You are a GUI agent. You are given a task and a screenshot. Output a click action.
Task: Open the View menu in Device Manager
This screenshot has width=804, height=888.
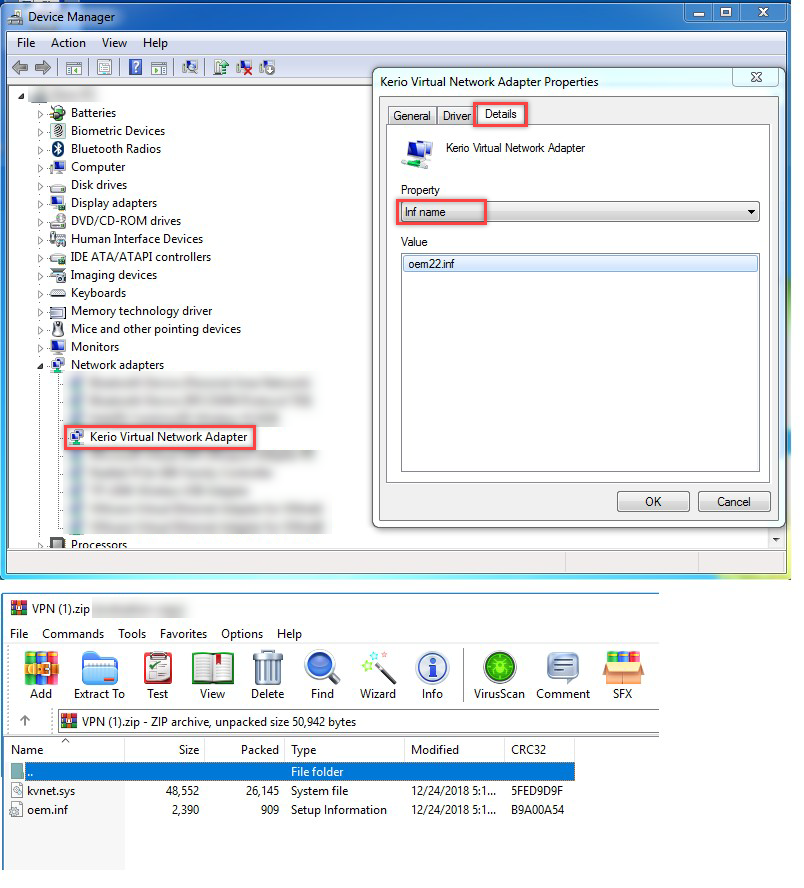click(x=114, y=43)
